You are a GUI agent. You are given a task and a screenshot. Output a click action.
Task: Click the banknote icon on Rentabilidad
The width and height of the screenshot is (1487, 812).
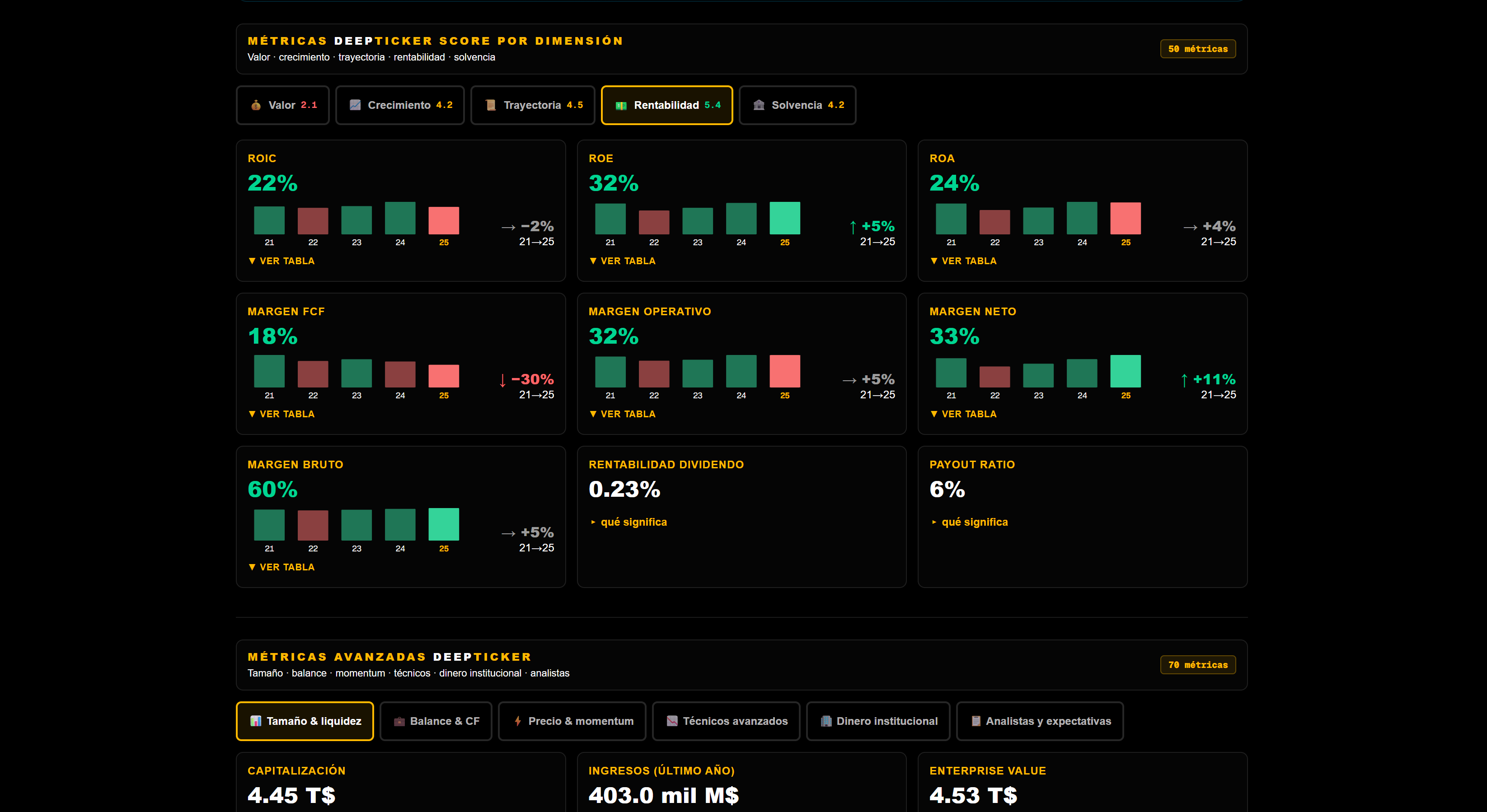point(621,106)
